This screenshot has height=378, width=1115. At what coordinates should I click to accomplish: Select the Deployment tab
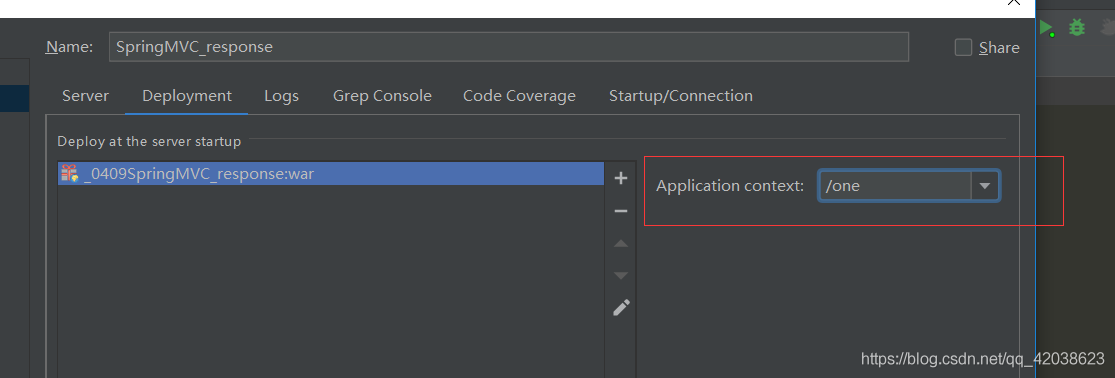tap(187, 96)
